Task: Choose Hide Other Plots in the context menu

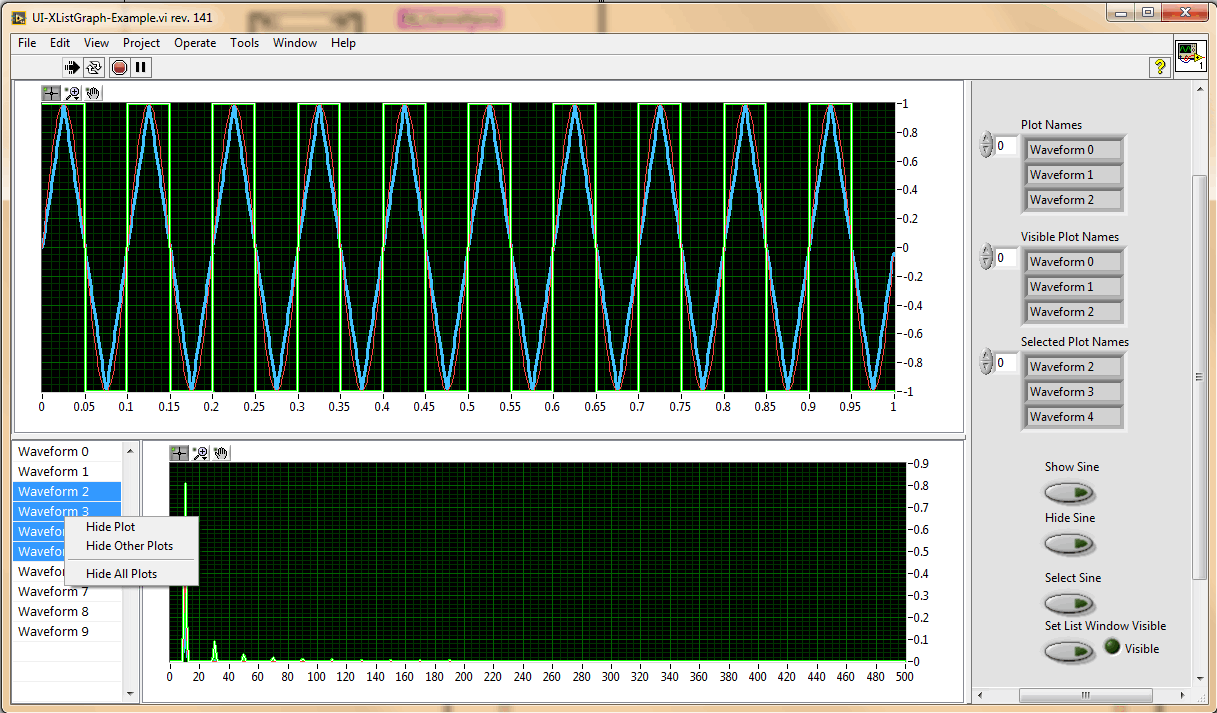Action: pyautogui.click(x=131, y=546)
